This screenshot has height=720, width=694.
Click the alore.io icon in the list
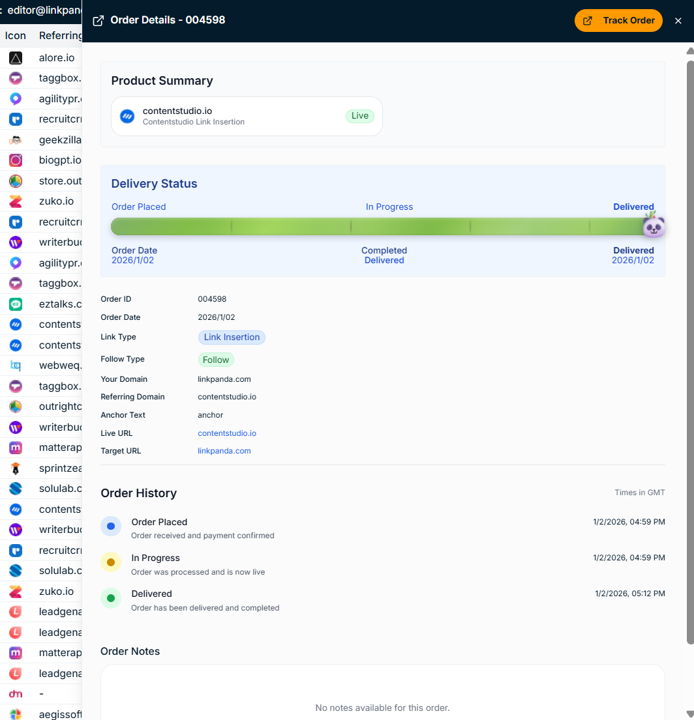16,58
